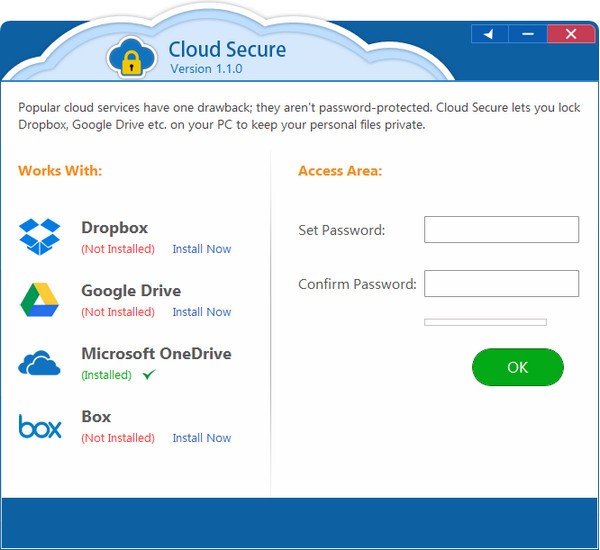Click the left arrow title bar button
Screen dimensions: 600x550
pos(489,34)
